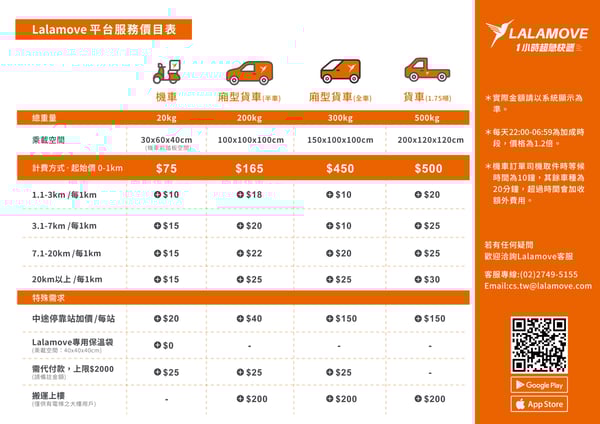Click the pickup truck icon above 貨車(1.75噸)
The height and width of the screenshot is (424, 600).
427,70
